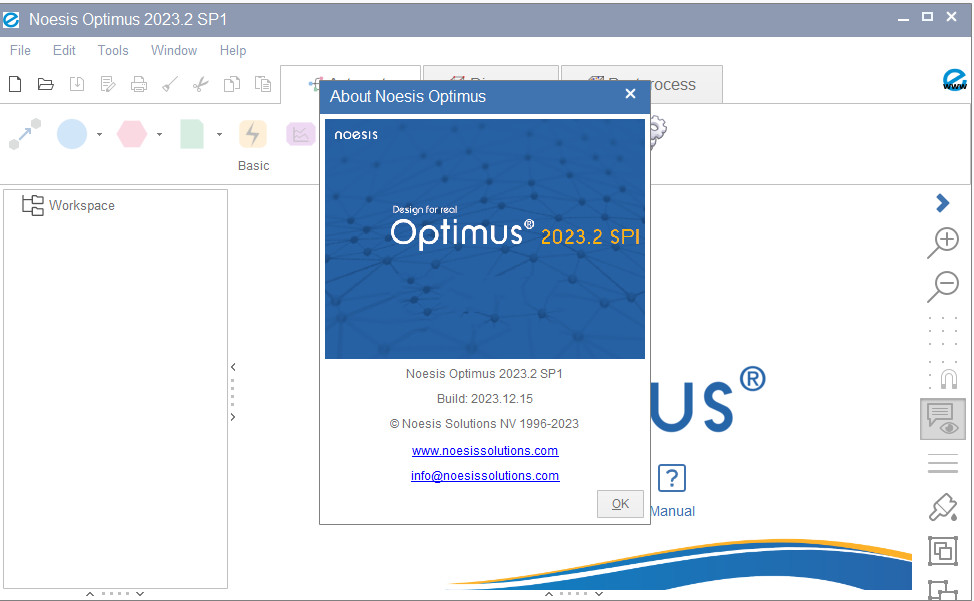Open the www web icon at top right

(954, 80)
